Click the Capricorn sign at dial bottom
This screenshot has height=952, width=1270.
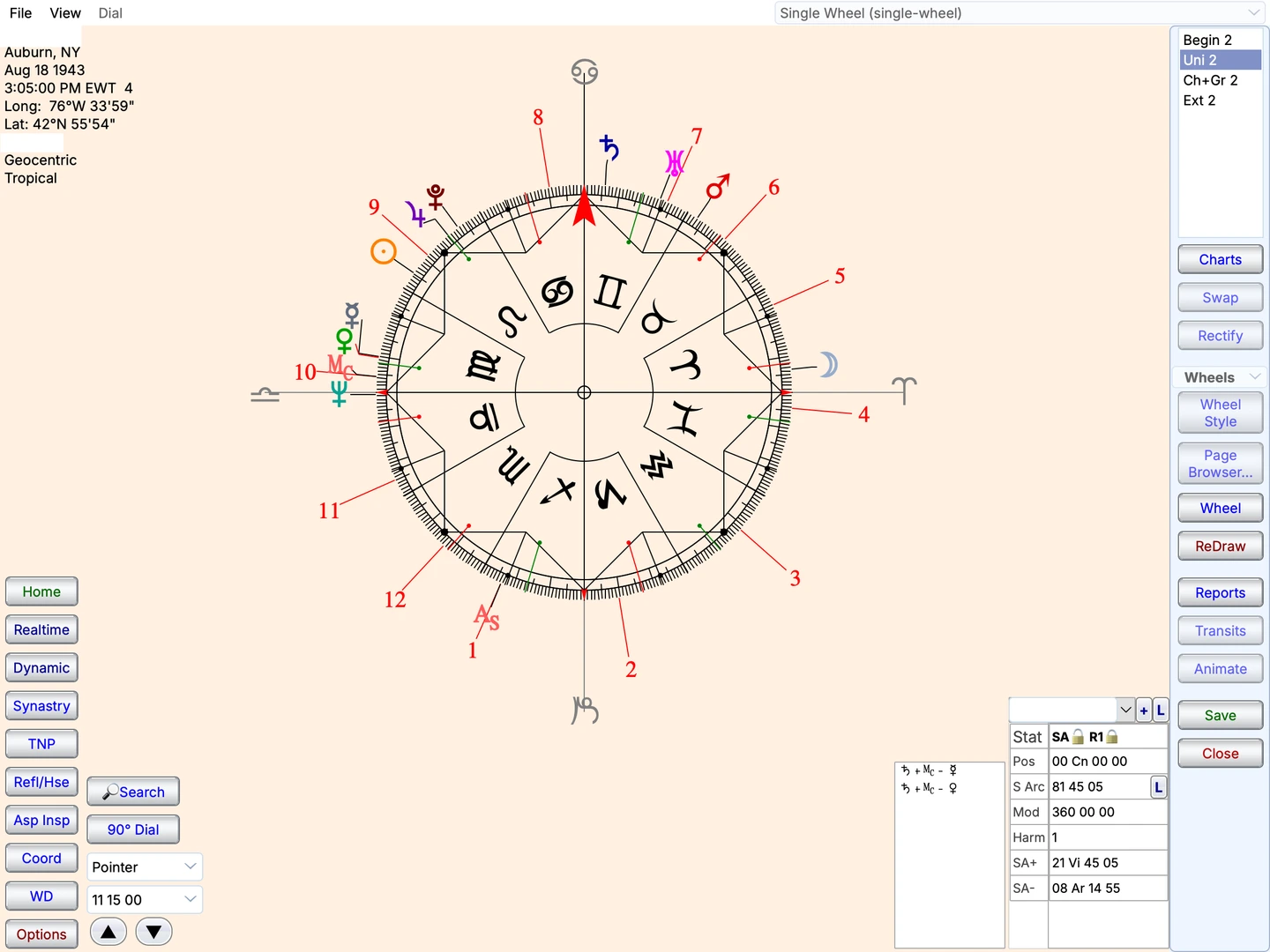[585, 710]
